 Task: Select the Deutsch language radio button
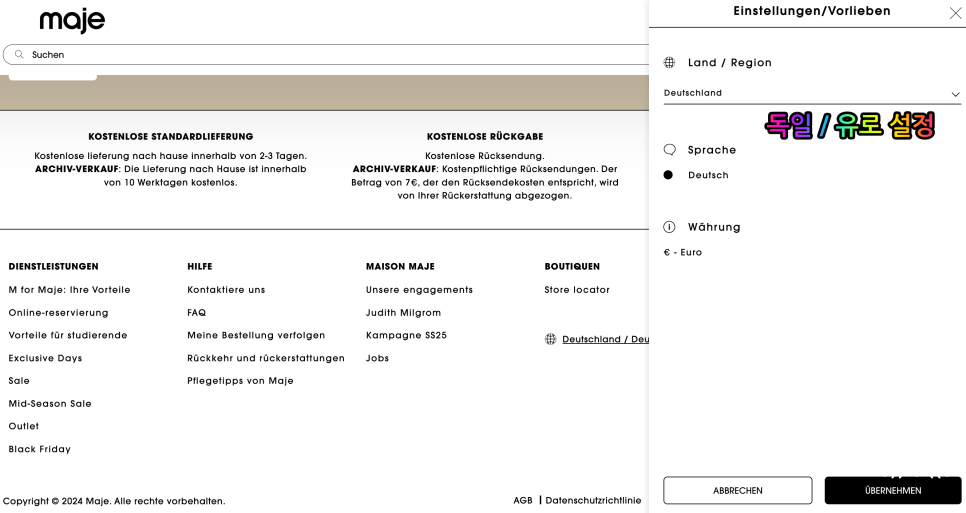pos(668,175)
